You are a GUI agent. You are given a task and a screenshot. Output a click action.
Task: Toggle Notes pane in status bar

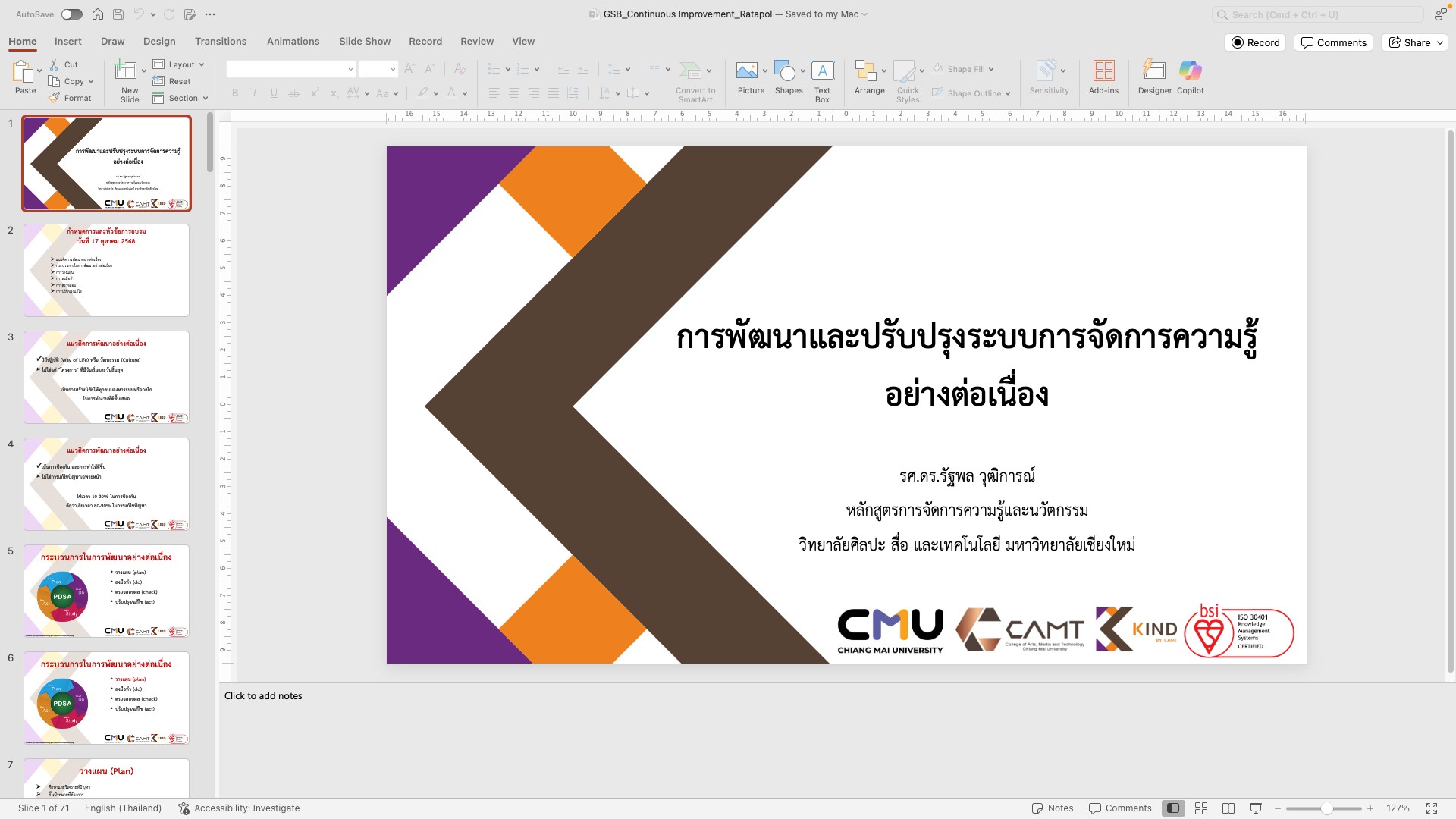pyautogui.click(x=1053, y=808)
